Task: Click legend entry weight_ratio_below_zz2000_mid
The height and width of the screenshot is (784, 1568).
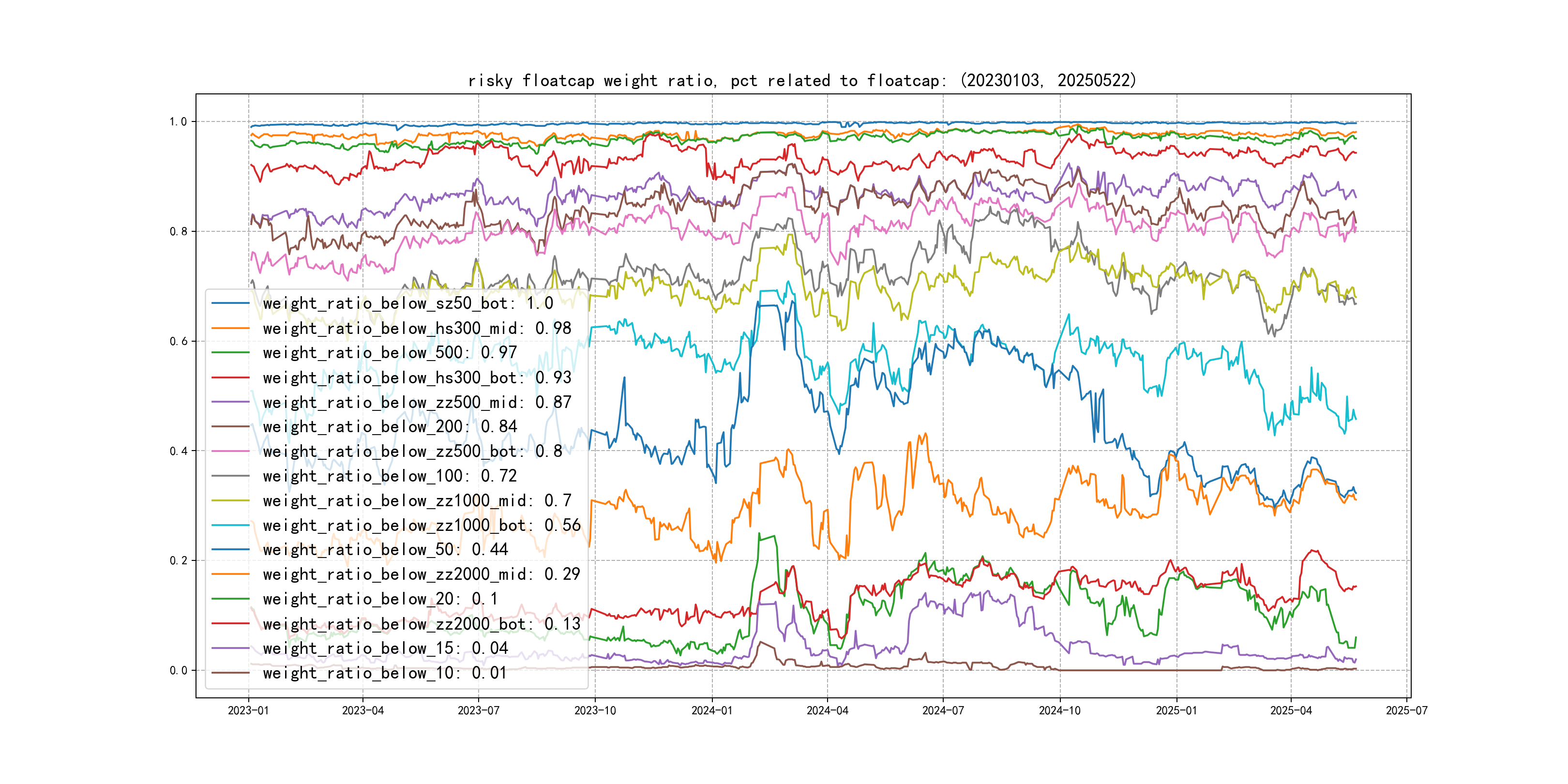Action: [421, 574]
